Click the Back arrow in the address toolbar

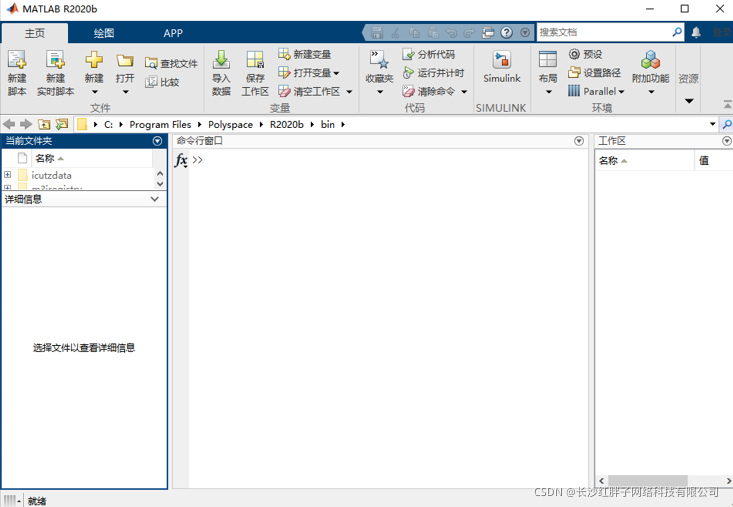9,124
